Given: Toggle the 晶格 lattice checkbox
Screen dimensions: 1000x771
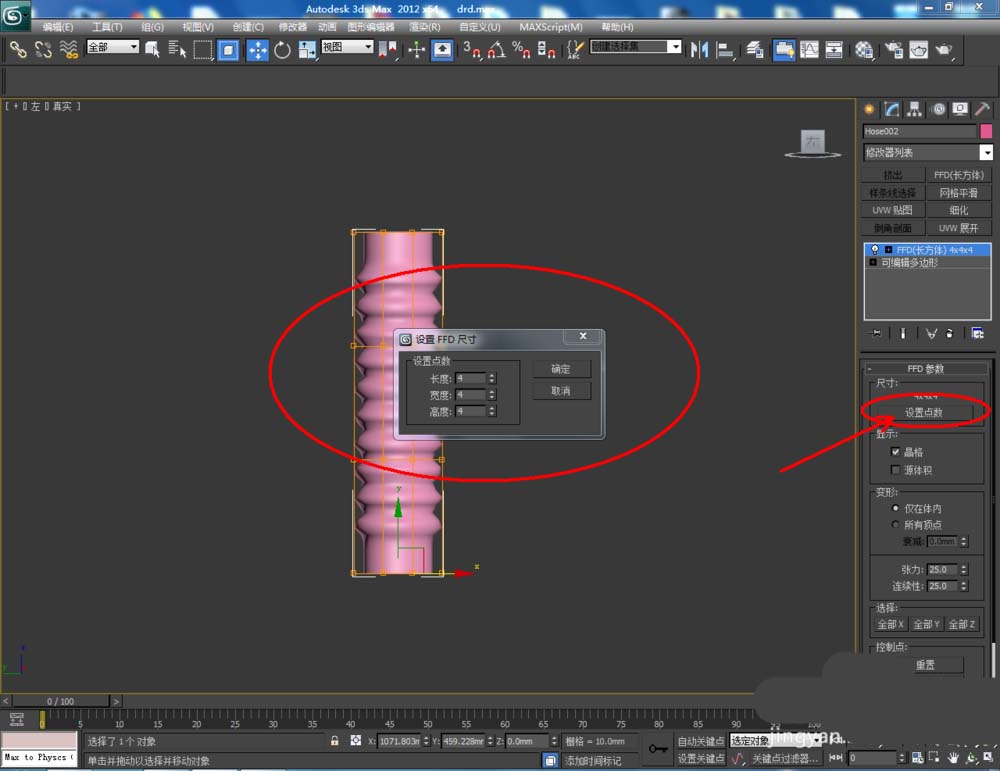Looking at the screenshot, I should point(895,452).
